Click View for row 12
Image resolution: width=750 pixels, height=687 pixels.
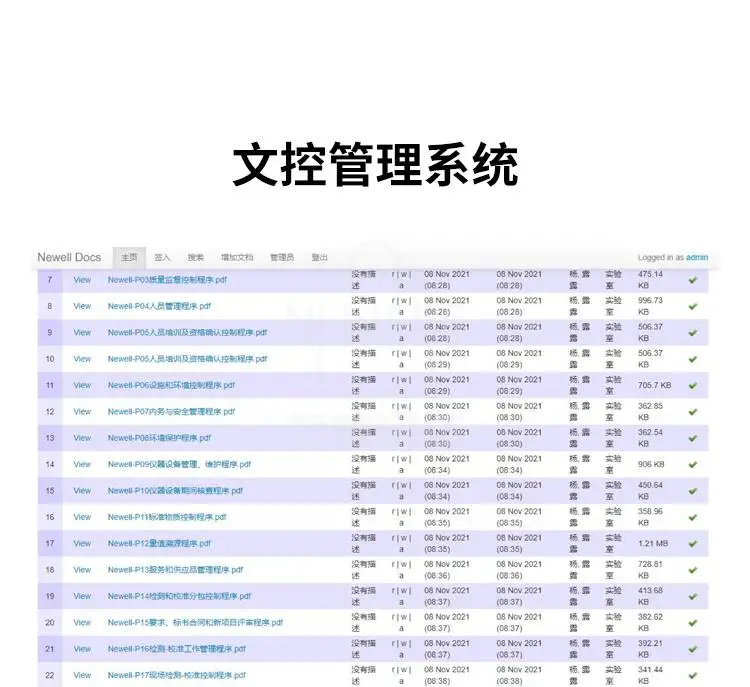pyautogui.click(x=82, y=411)
